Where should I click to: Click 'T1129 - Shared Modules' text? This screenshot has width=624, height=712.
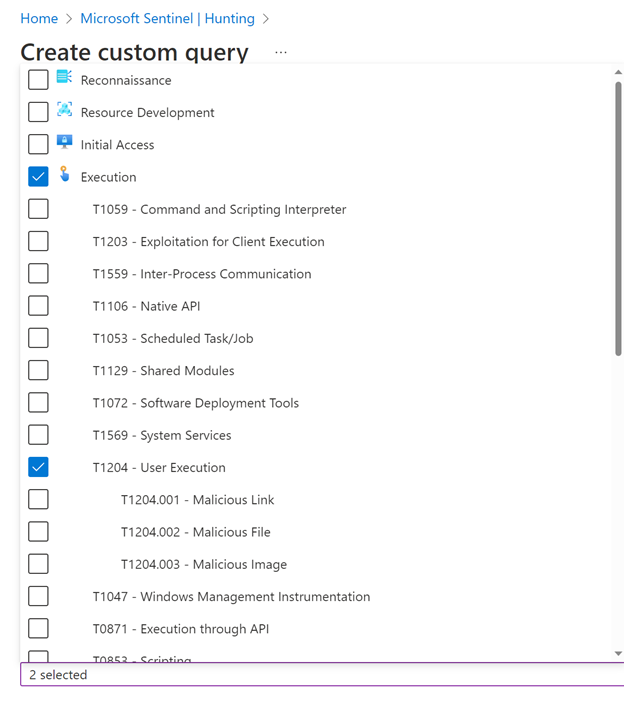[x=163, y=371]
